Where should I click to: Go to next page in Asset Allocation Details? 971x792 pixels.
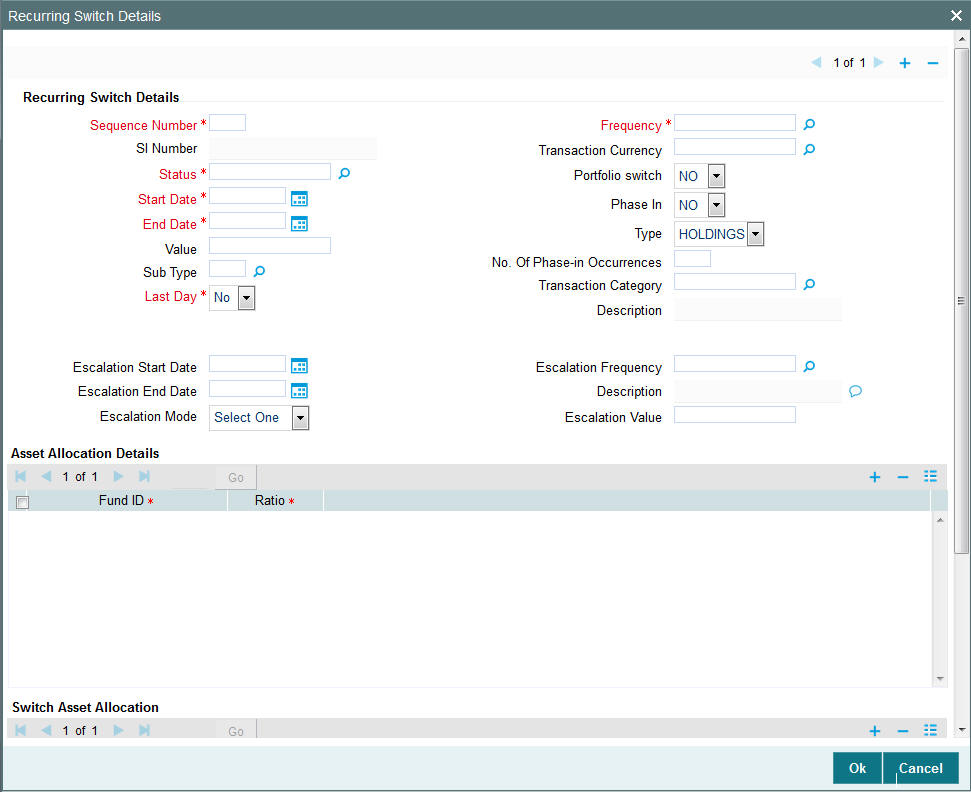coord(118,476)
